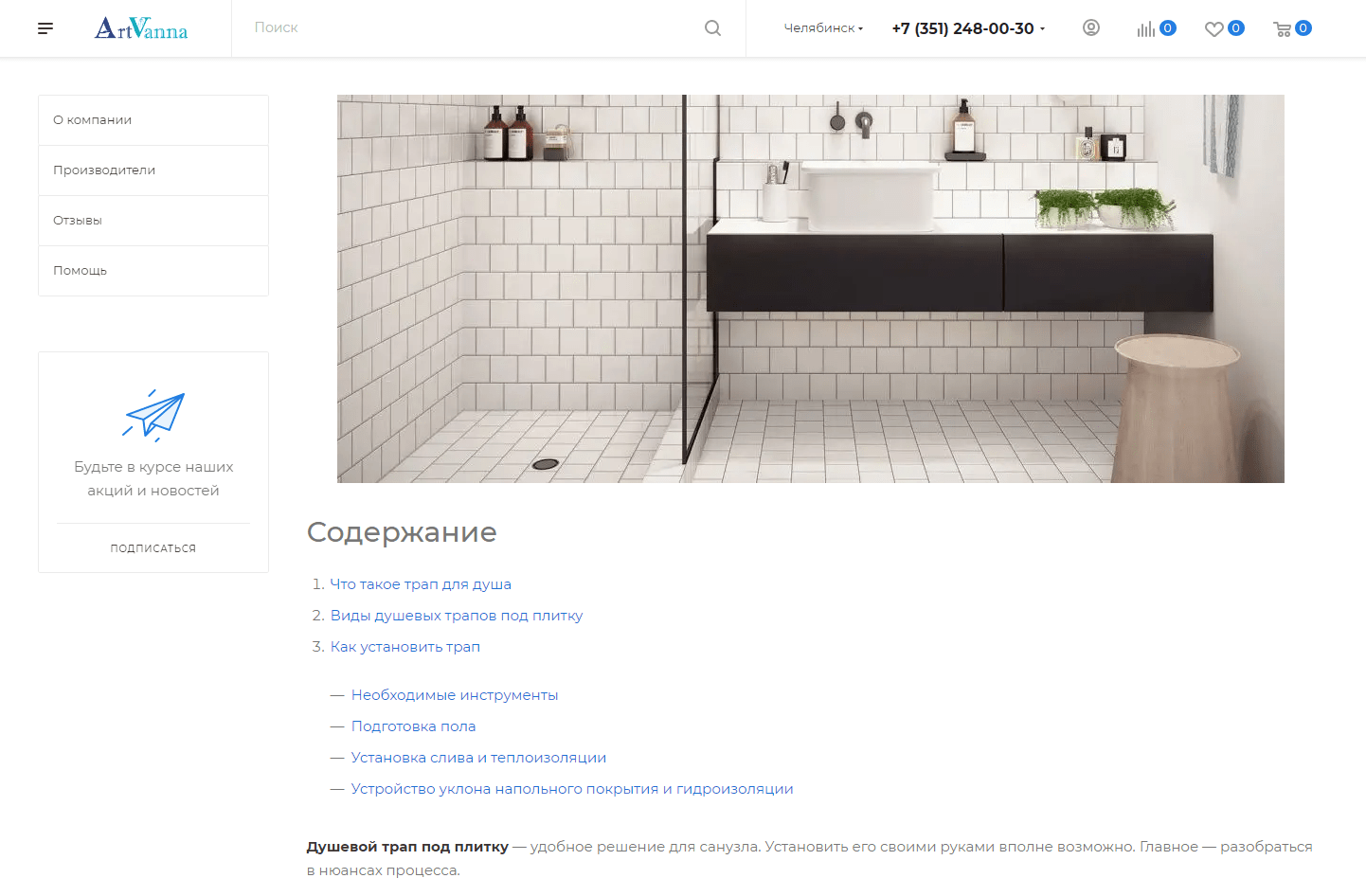This screenshot has height=896, width=1366.
Task: Follow the Необходимые инструменты link
Action: [x=455, y=695]
